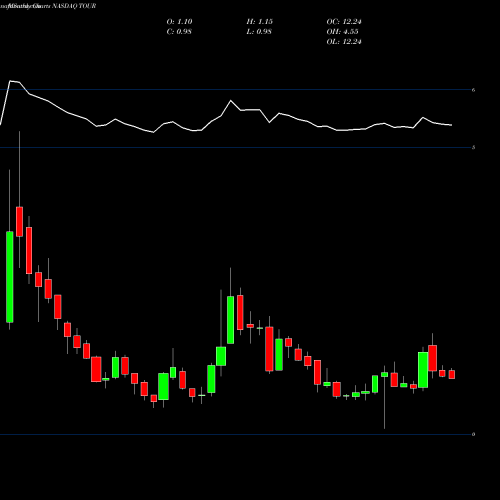Viewport: 500px width, 500px height.
Task: Select the close value 'C: 0.98'
Action: (179, 32)
